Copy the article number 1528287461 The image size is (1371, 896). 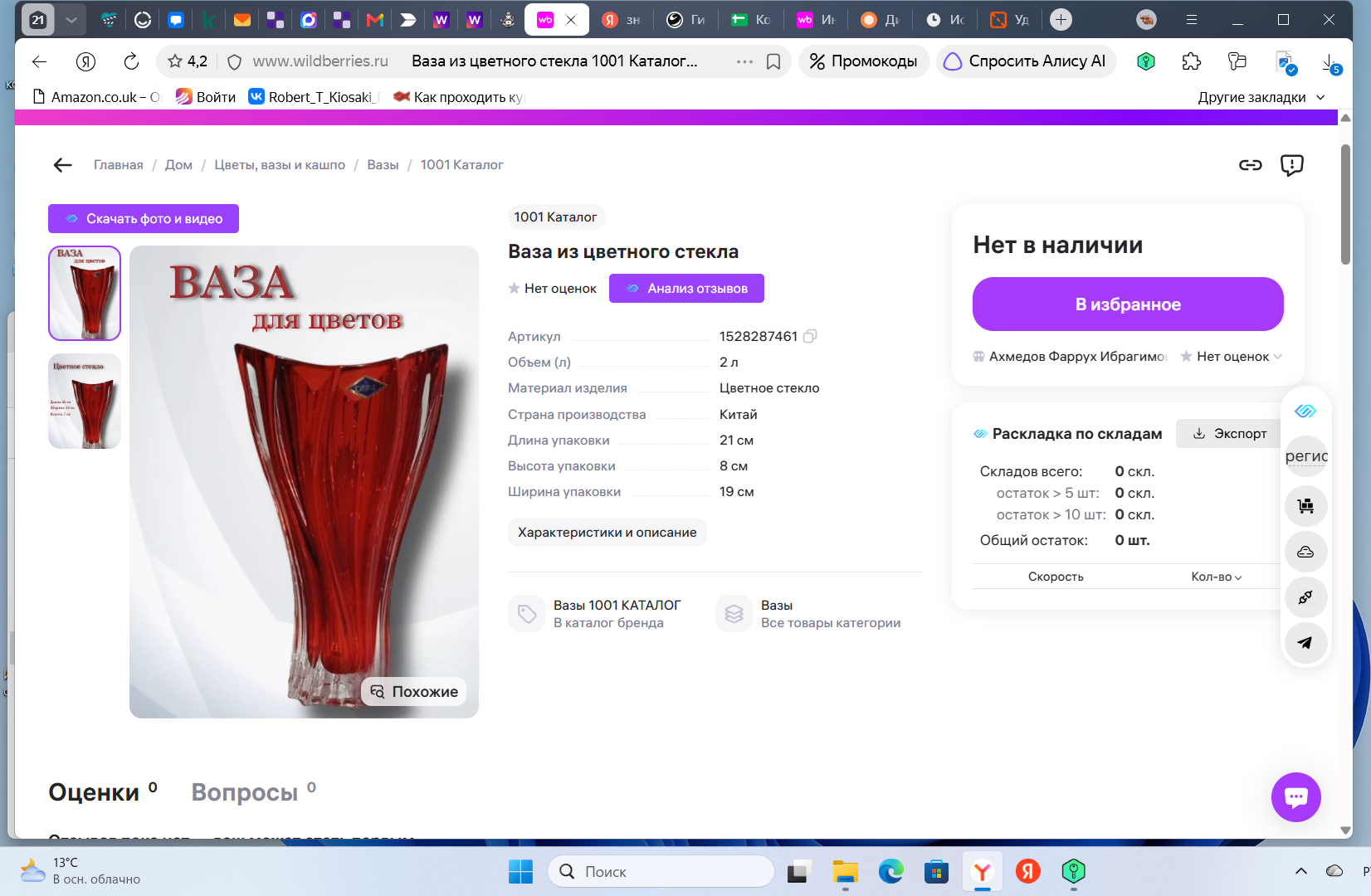[810, 336]
